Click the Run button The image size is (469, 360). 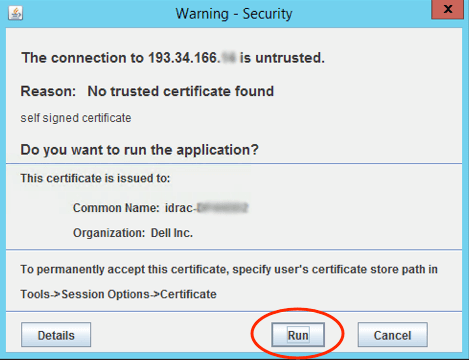coord(298,335)
